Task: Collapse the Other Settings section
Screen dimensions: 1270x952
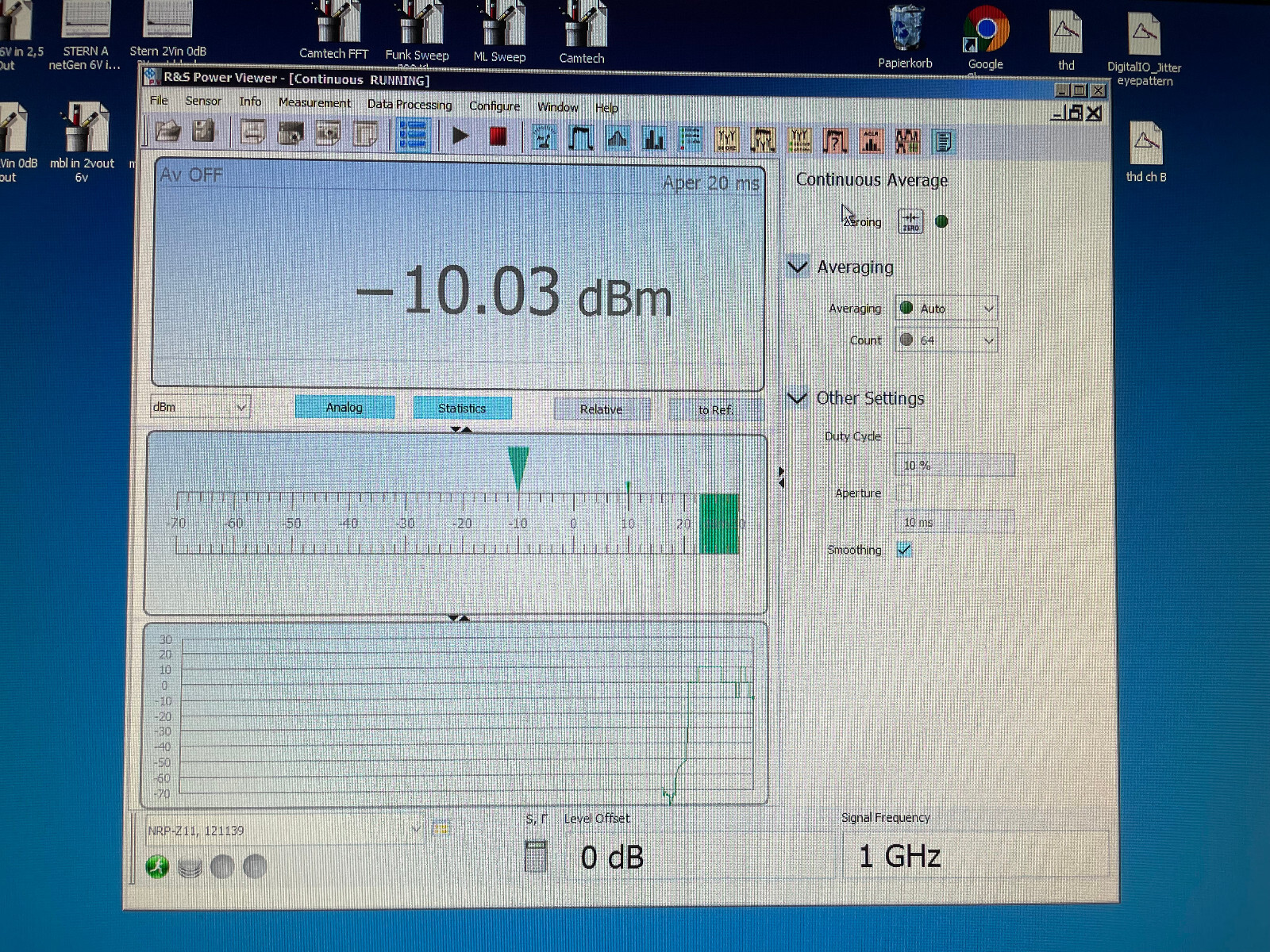Action: click(x=797, y=397)
